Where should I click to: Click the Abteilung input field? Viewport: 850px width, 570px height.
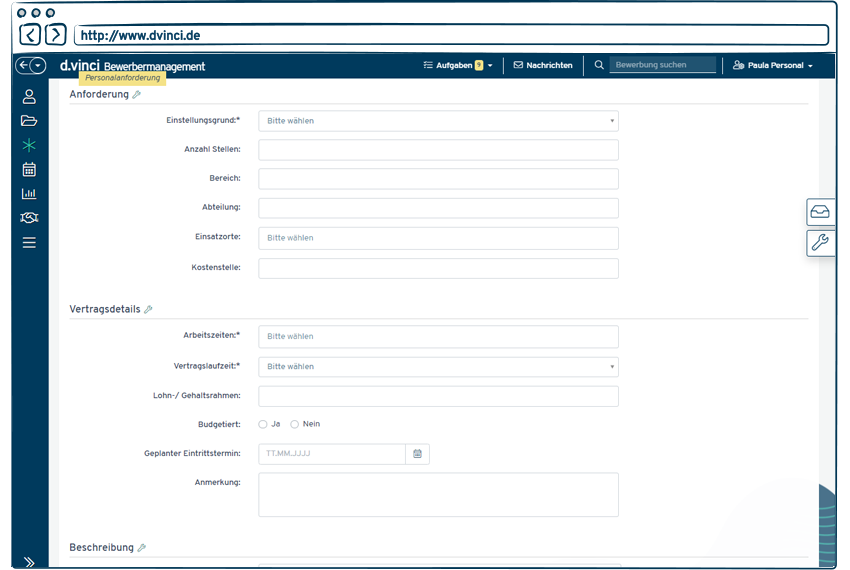click(x=438, y=208)
